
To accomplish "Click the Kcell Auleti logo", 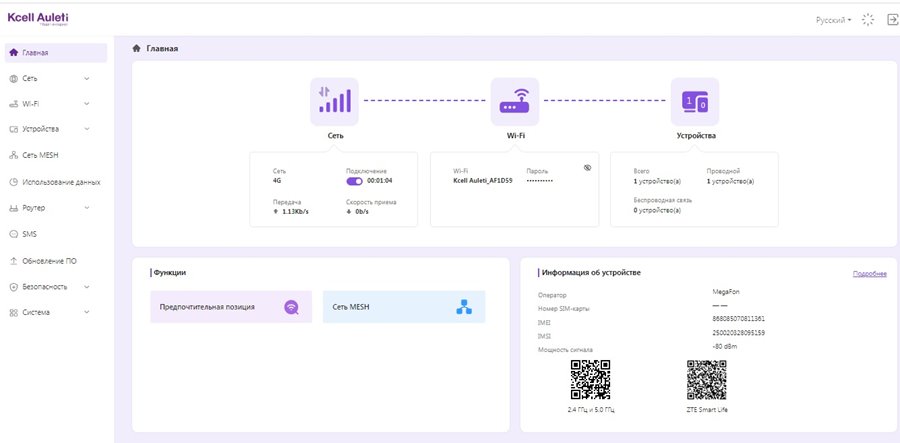I will click(38, 19).
